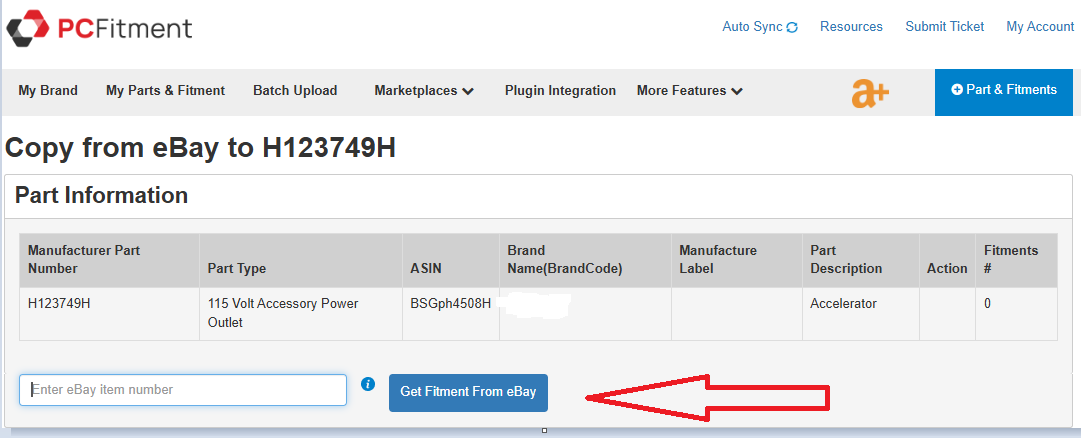Click the Part Information panel heading

[101, 195]
